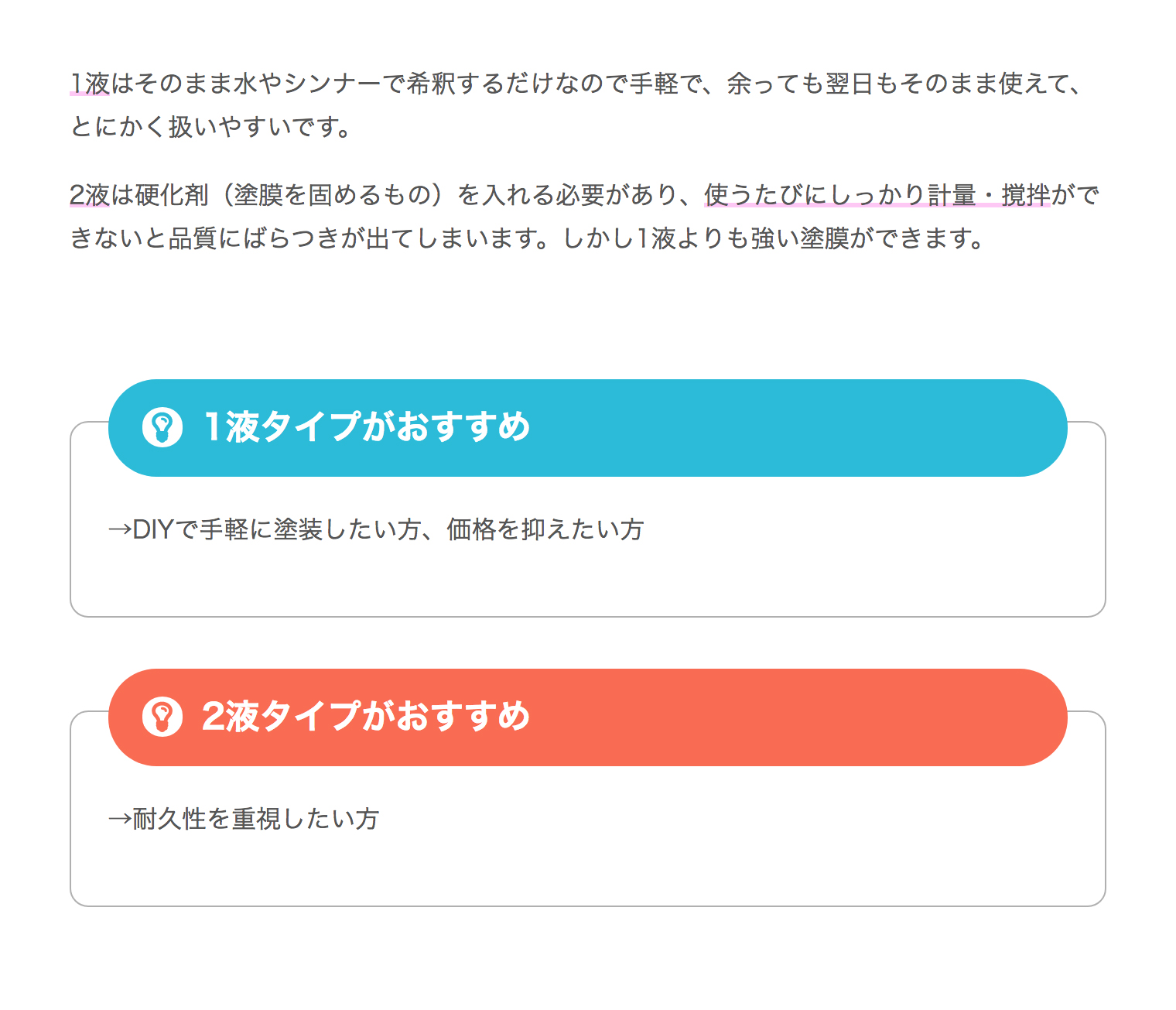1176x1010 pixels.
Task: Click the blue 1液タイプがおすすめ heading
Action: point(366,427)
